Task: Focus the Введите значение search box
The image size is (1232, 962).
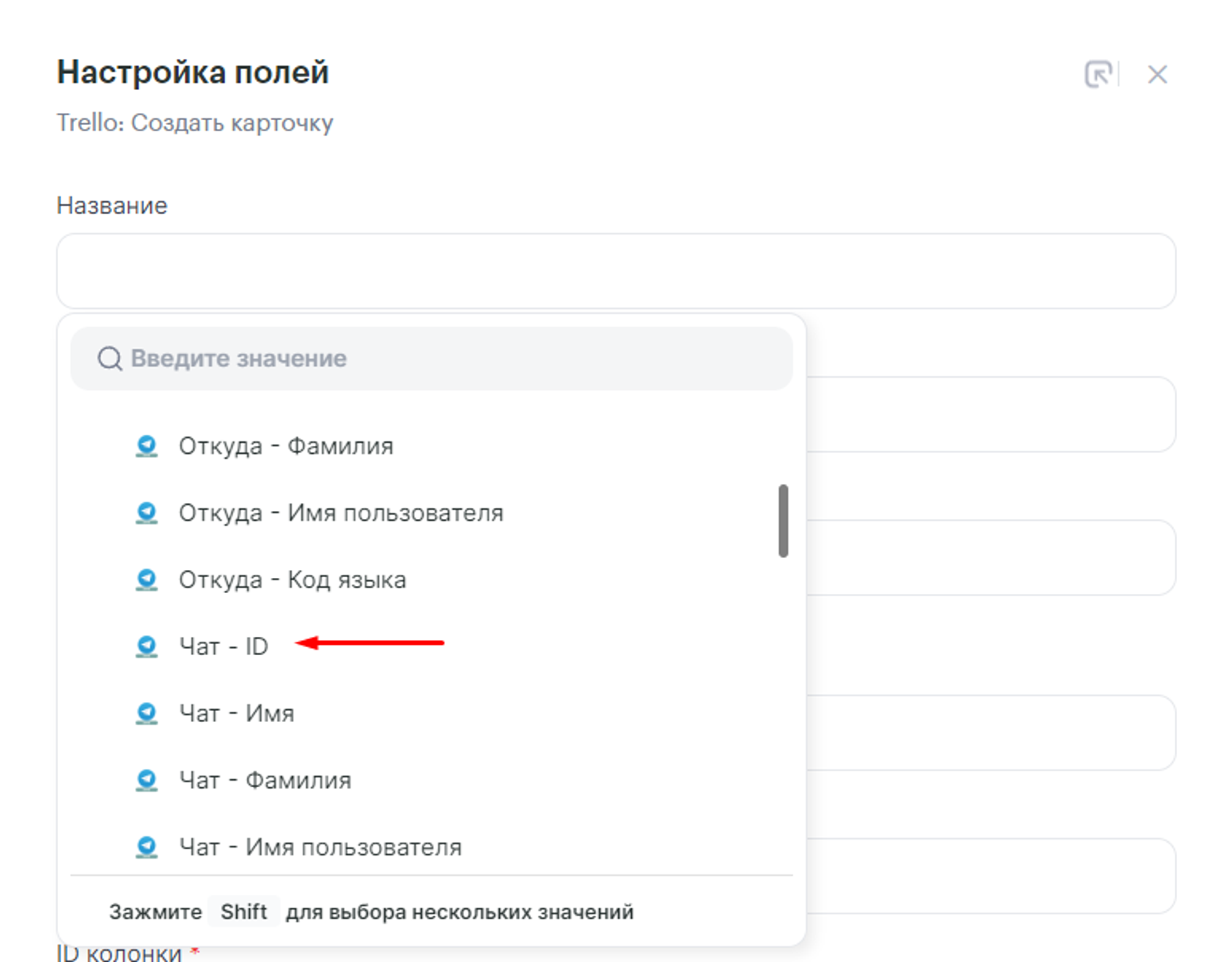Action: click(x=445, y=359)
